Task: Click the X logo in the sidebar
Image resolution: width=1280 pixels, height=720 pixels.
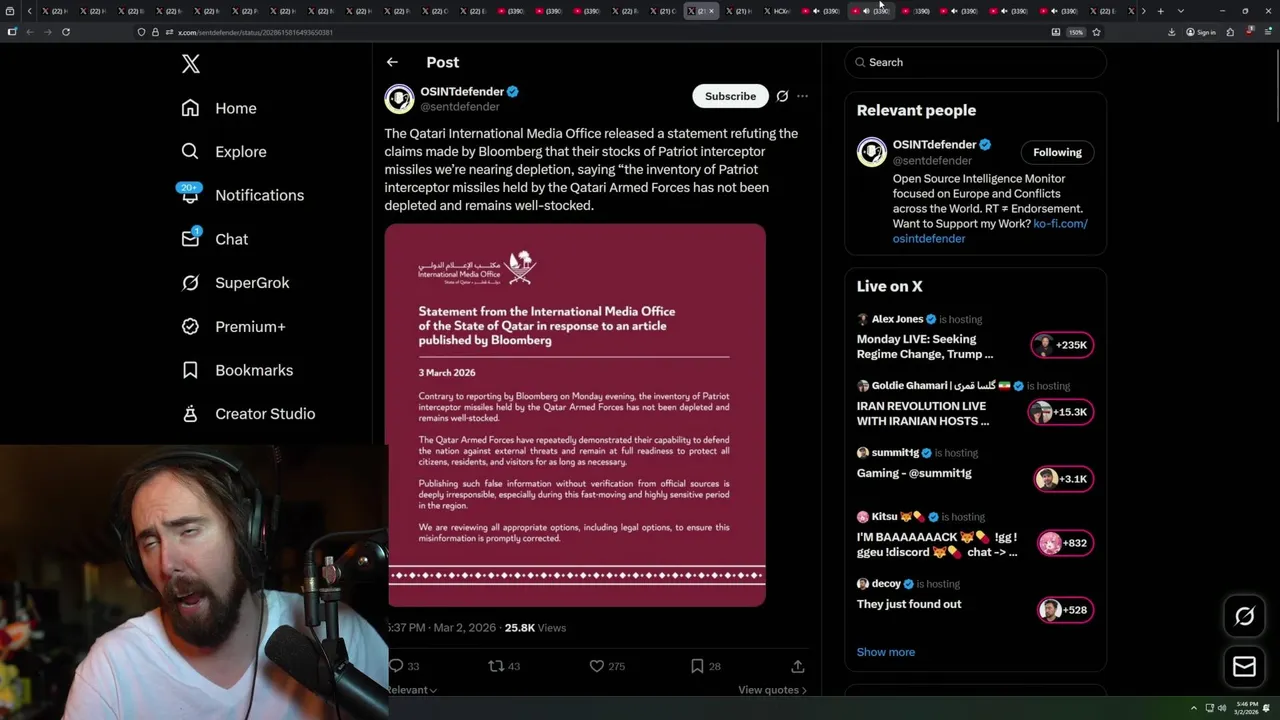Action: click(x=191, y=64)
